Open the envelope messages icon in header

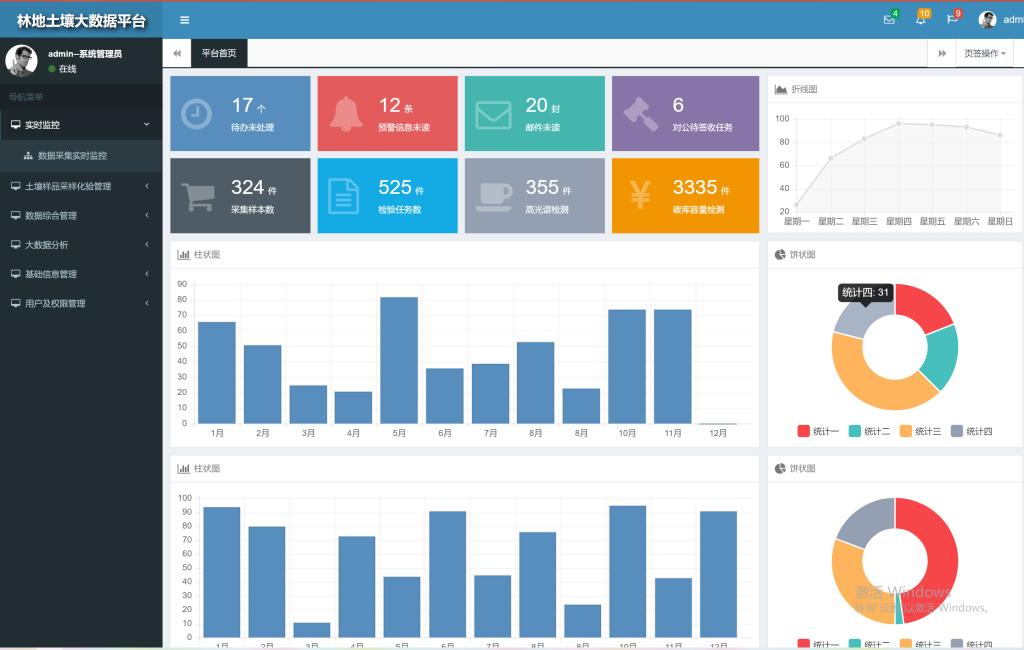click(x=889, y=20)
